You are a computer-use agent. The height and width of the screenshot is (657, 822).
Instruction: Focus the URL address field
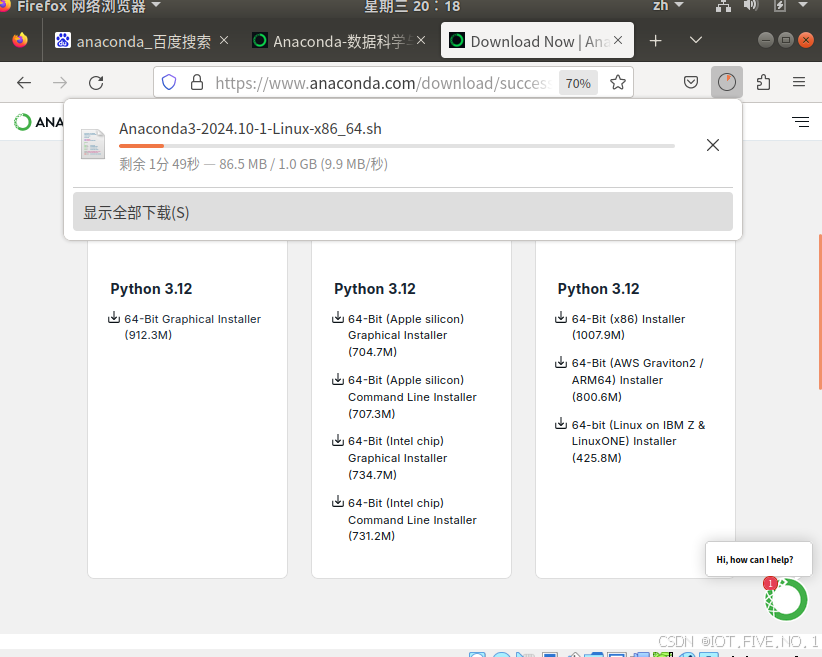point(383,83)
